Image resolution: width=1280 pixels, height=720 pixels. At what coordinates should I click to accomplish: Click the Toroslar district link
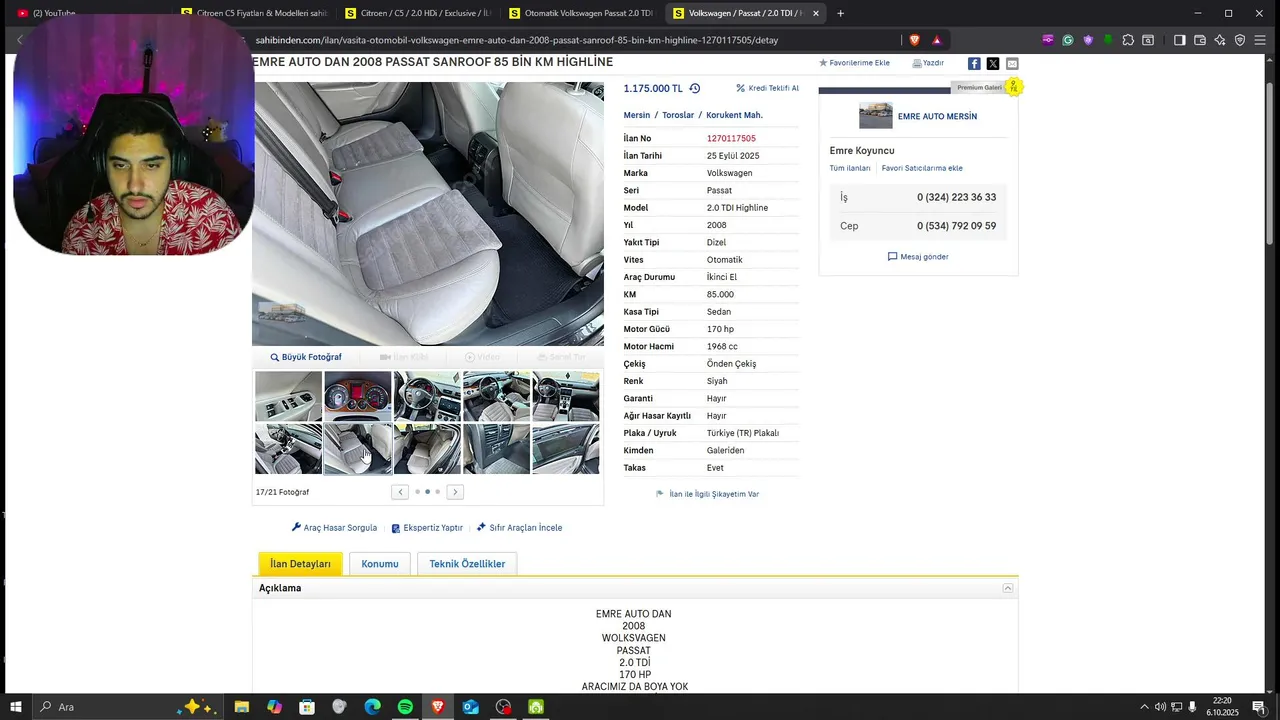[x=678, y=115]
